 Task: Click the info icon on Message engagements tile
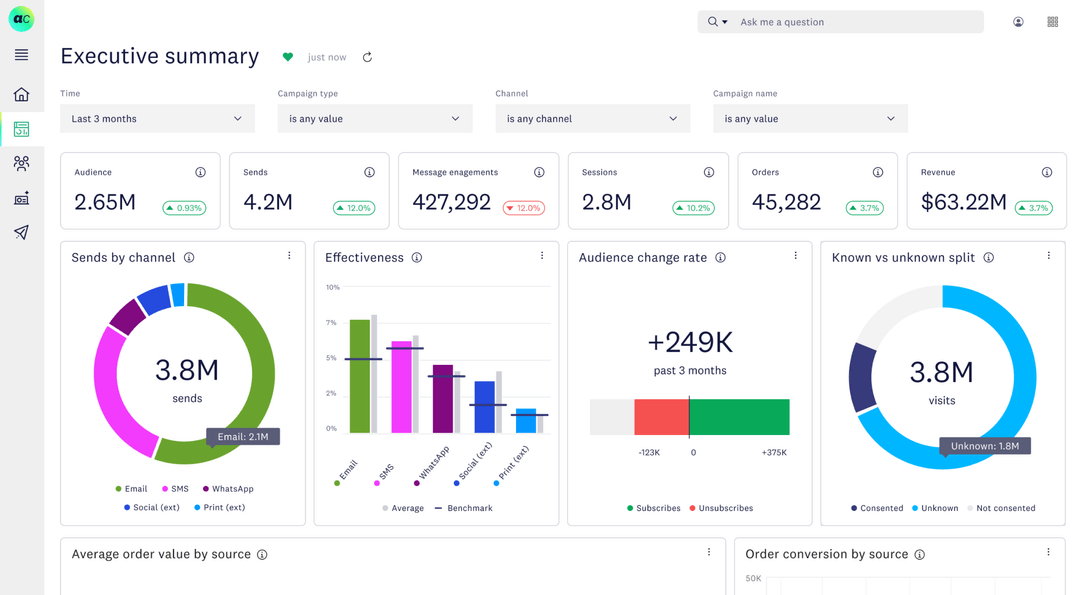539,171
